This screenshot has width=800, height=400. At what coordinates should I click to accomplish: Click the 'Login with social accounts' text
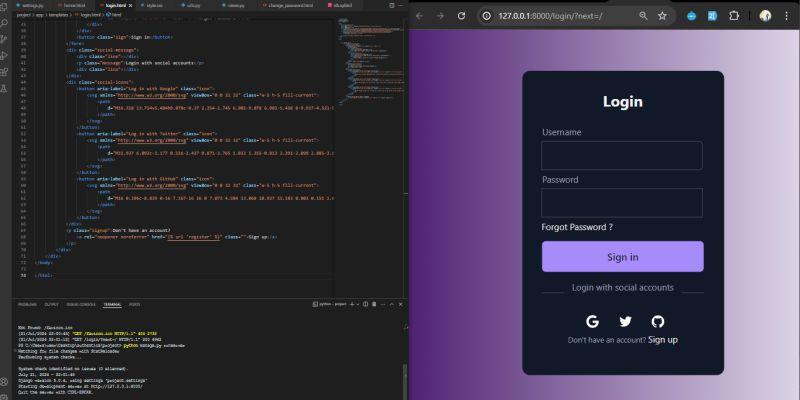click(622, 288)
